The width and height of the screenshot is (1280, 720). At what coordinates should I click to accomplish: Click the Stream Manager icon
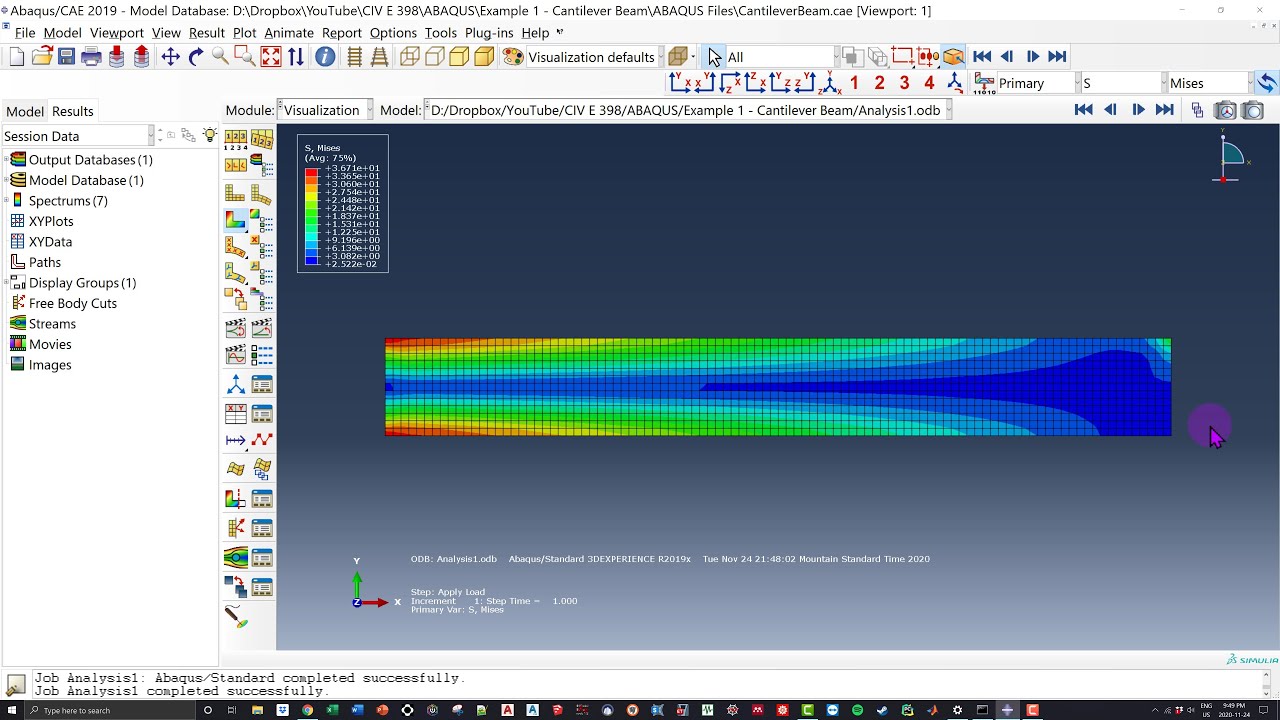[262, 557]
